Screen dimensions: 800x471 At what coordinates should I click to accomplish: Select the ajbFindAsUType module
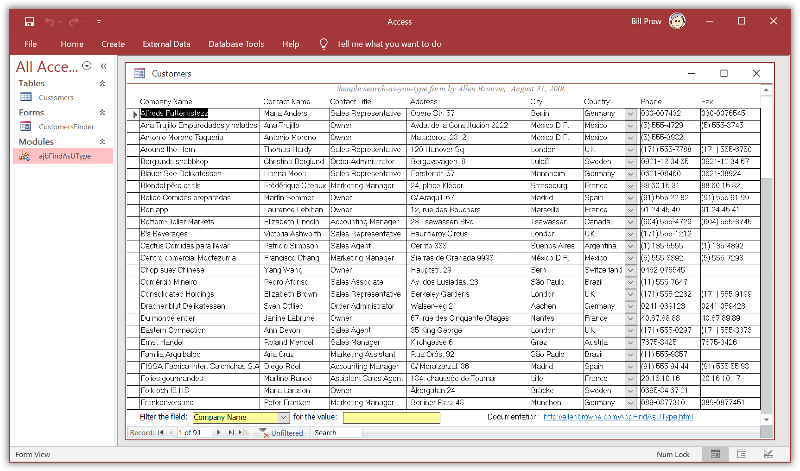pyautogui.click(x=64, y=157)
